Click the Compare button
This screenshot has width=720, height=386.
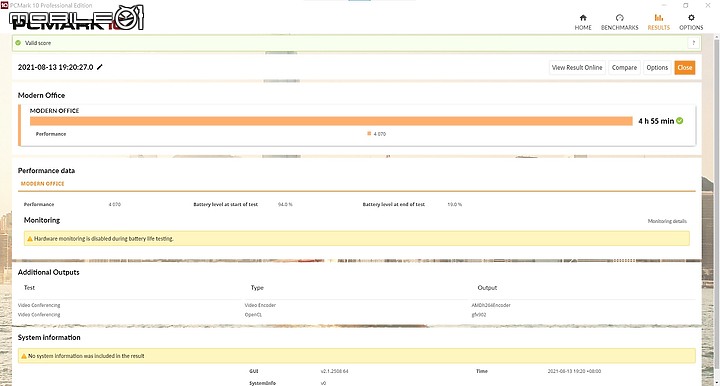point(624,67)
